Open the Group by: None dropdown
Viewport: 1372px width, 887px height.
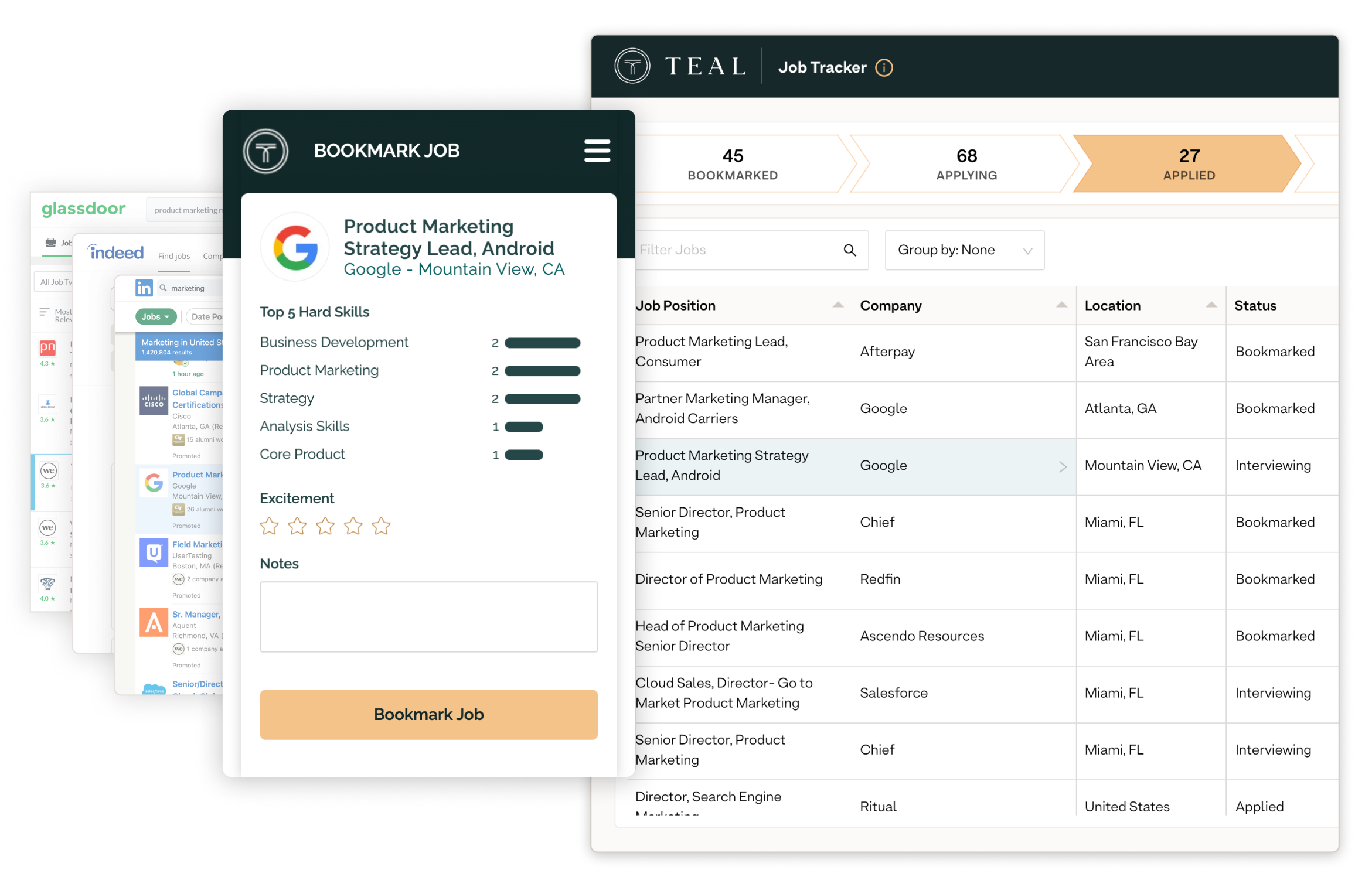pyautogui.click(x=964, y=250)
